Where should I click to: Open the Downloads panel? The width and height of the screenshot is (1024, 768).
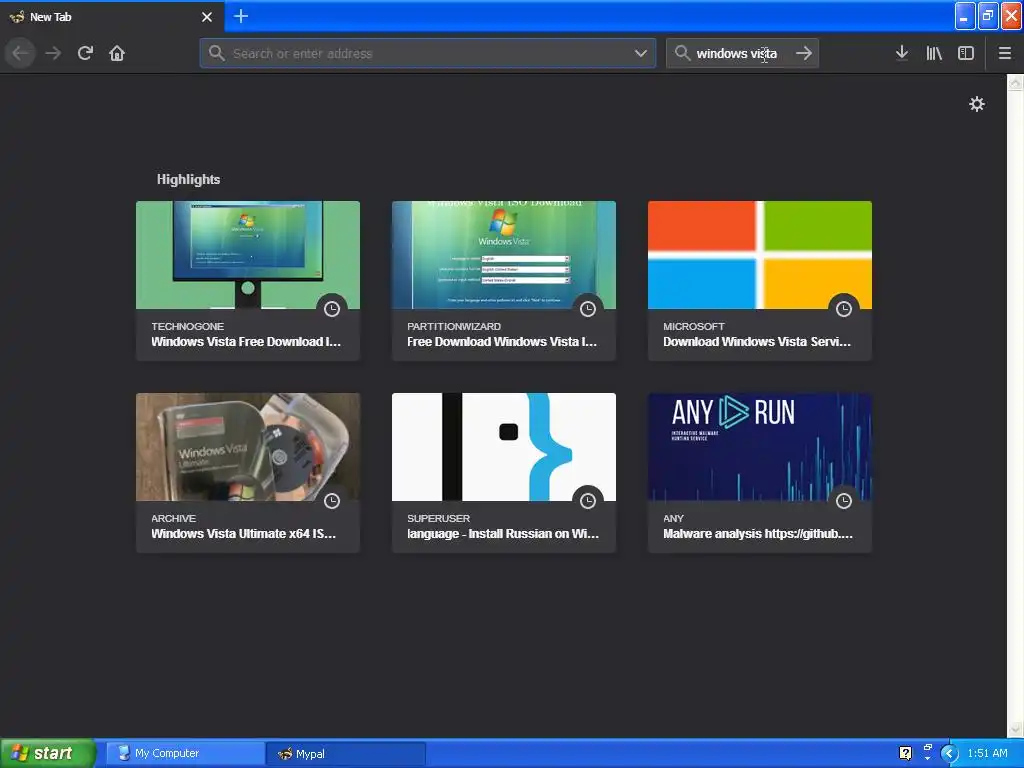(x=901, y=53)
